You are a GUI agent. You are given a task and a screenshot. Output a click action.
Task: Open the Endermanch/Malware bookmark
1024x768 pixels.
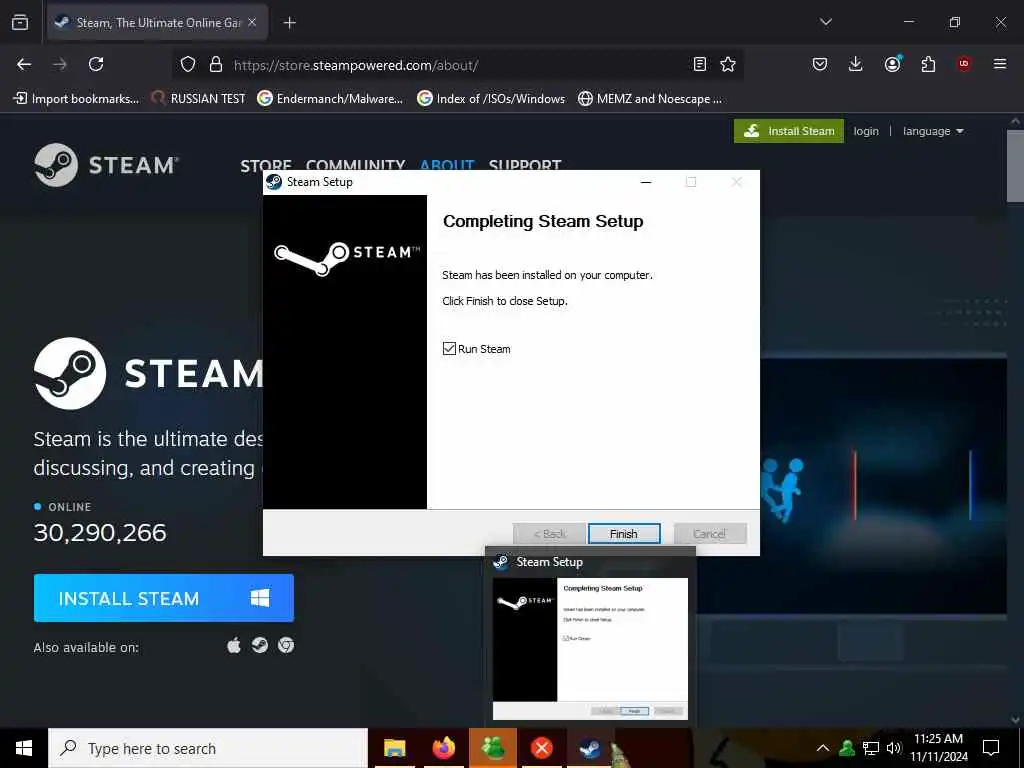330,99
